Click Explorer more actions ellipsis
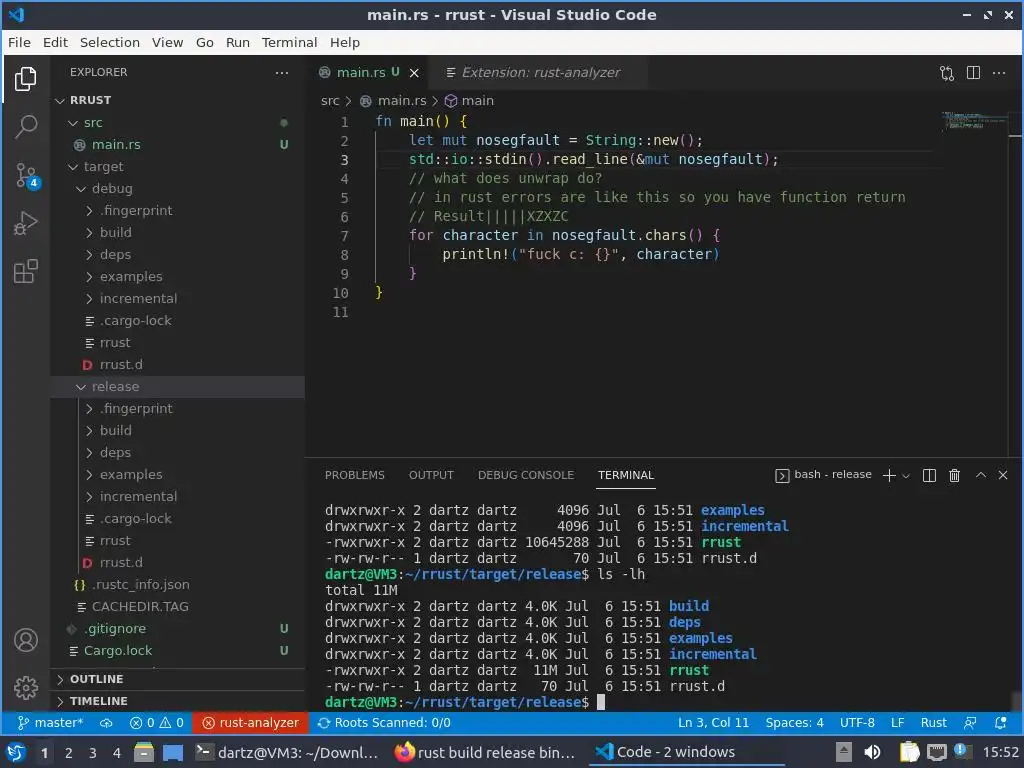Viewport: 1024px width, 768px height. tap(281, 72)
